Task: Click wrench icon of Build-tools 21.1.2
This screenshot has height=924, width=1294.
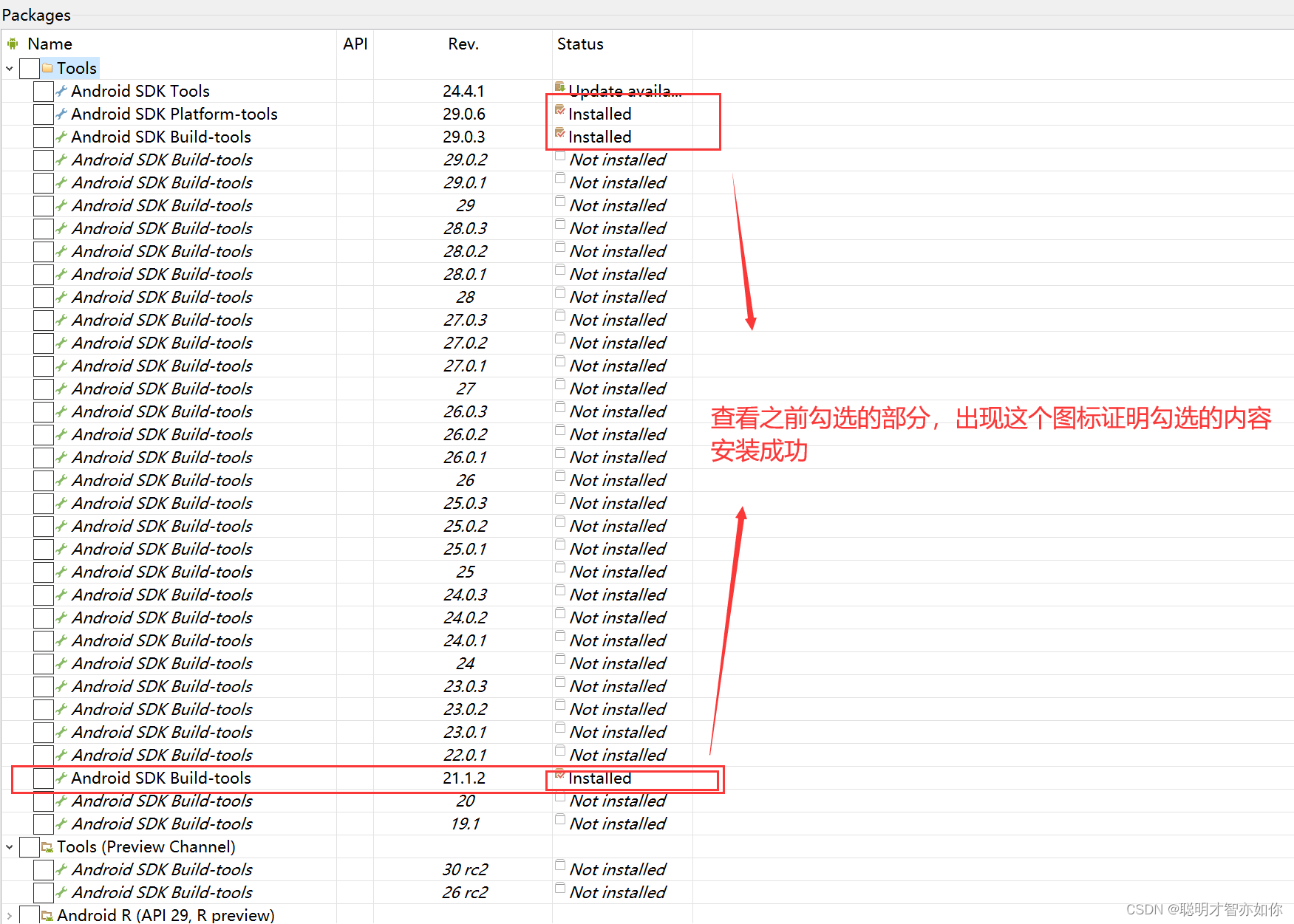Action: (x=62, y=778)
